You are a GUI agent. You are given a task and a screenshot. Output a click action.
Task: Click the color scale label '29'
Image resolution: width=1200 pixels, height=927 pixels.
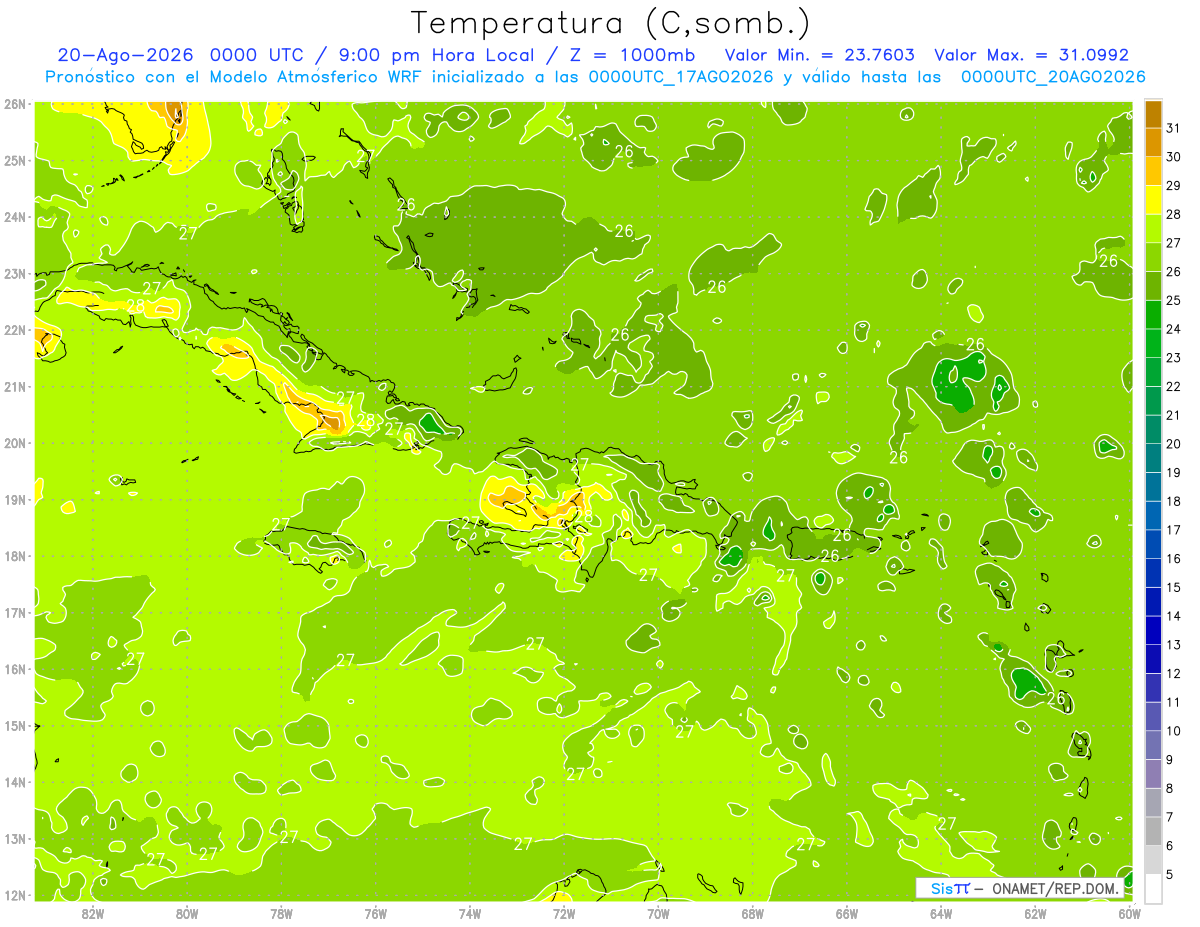1174,186
